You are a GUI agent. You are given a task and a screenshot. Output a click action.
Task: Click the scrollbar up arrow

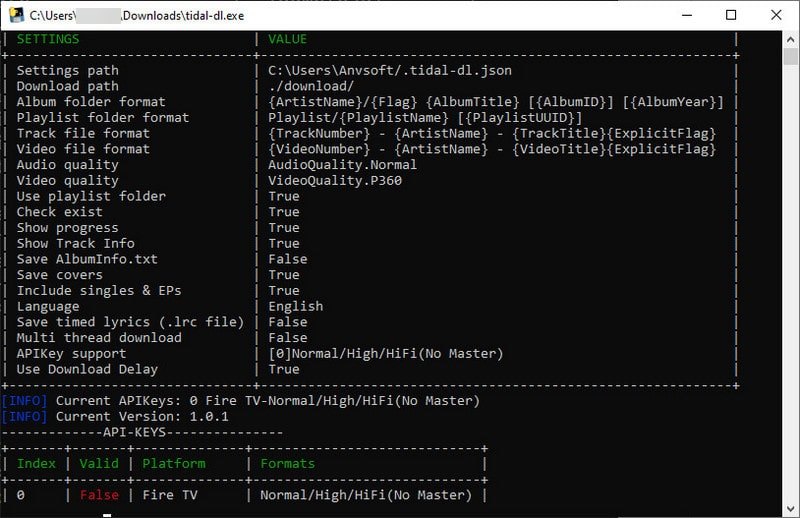(790, 39)
